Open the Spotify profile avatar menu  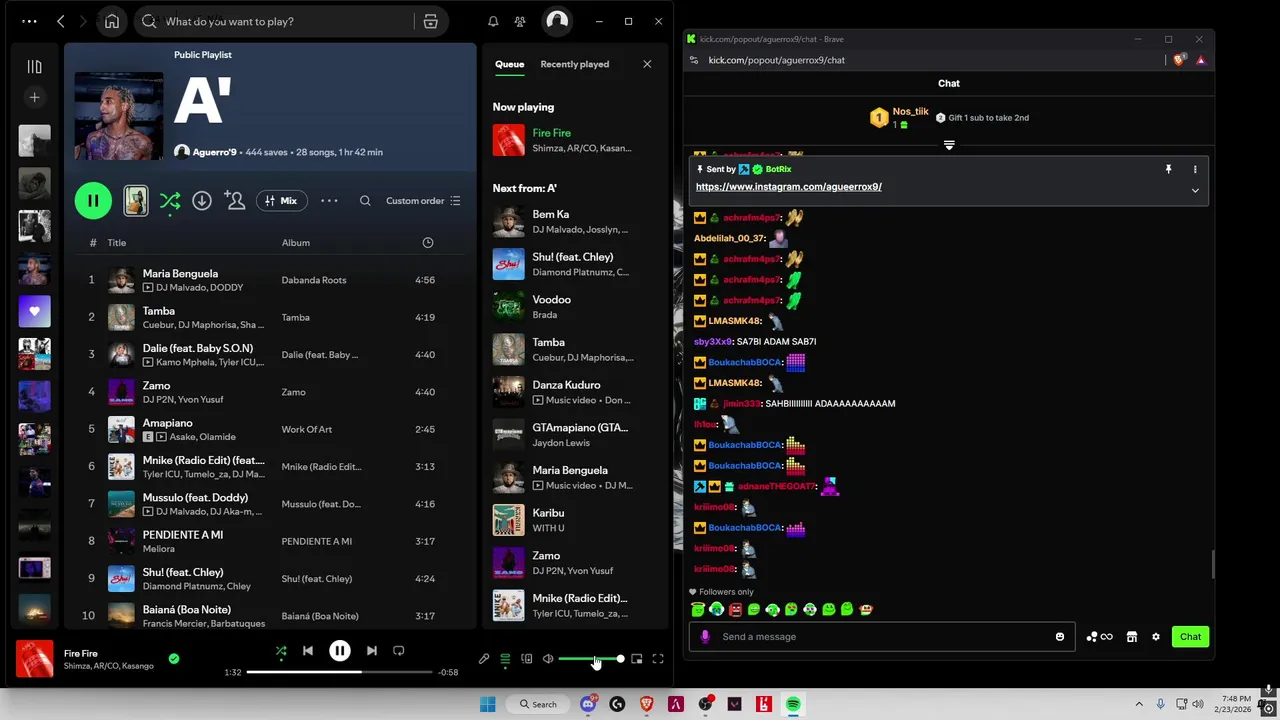557,21
